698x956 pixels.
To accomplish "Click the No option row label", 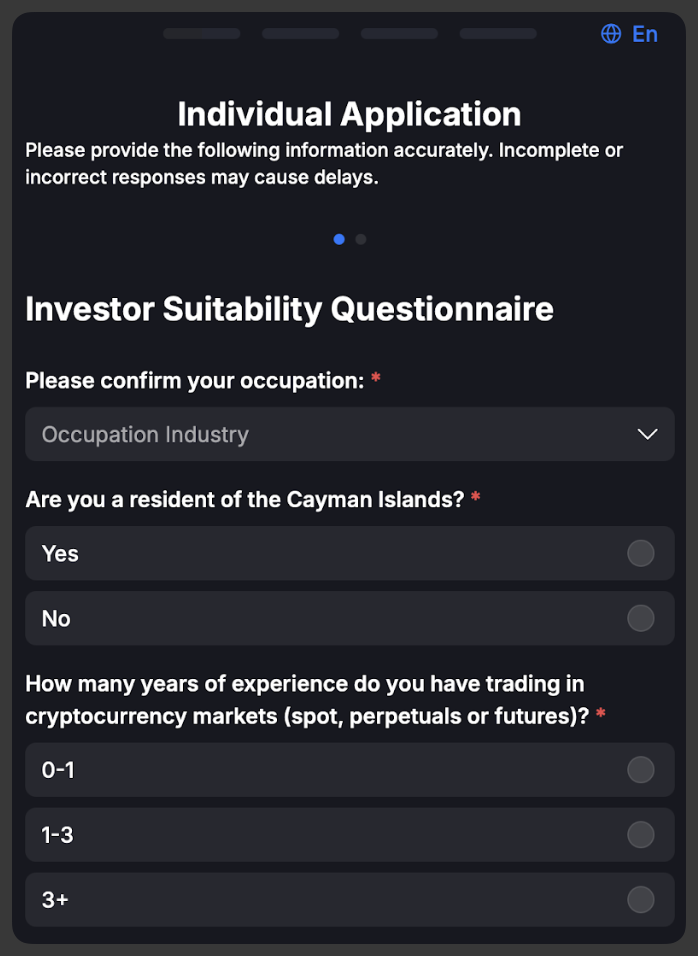I will click(x=56, y=618).
